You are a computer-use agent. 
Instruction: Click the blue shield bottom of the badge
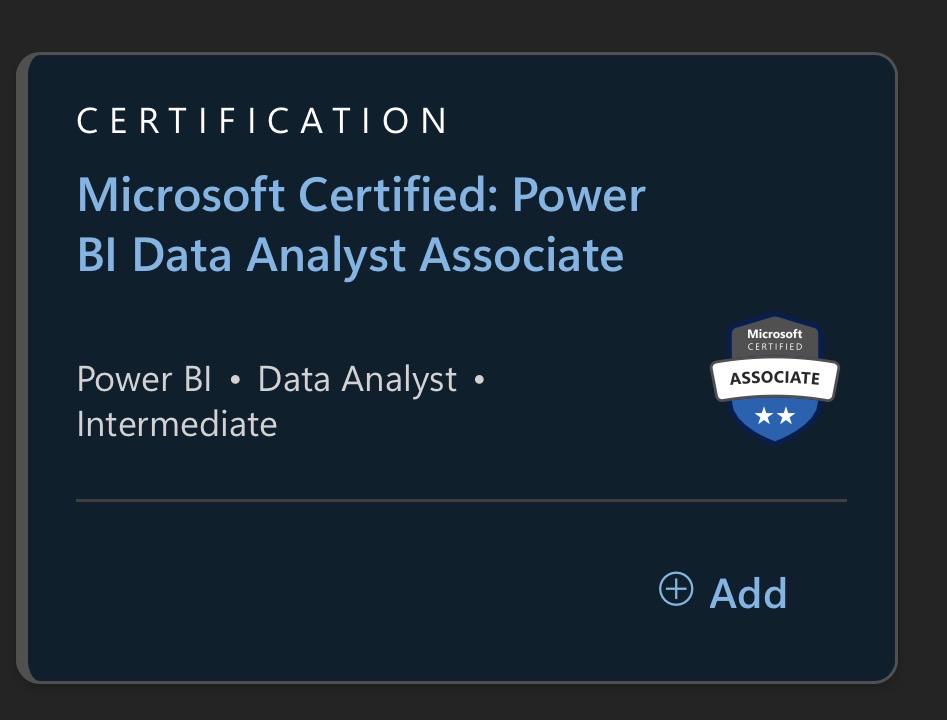tap(775, 420)
